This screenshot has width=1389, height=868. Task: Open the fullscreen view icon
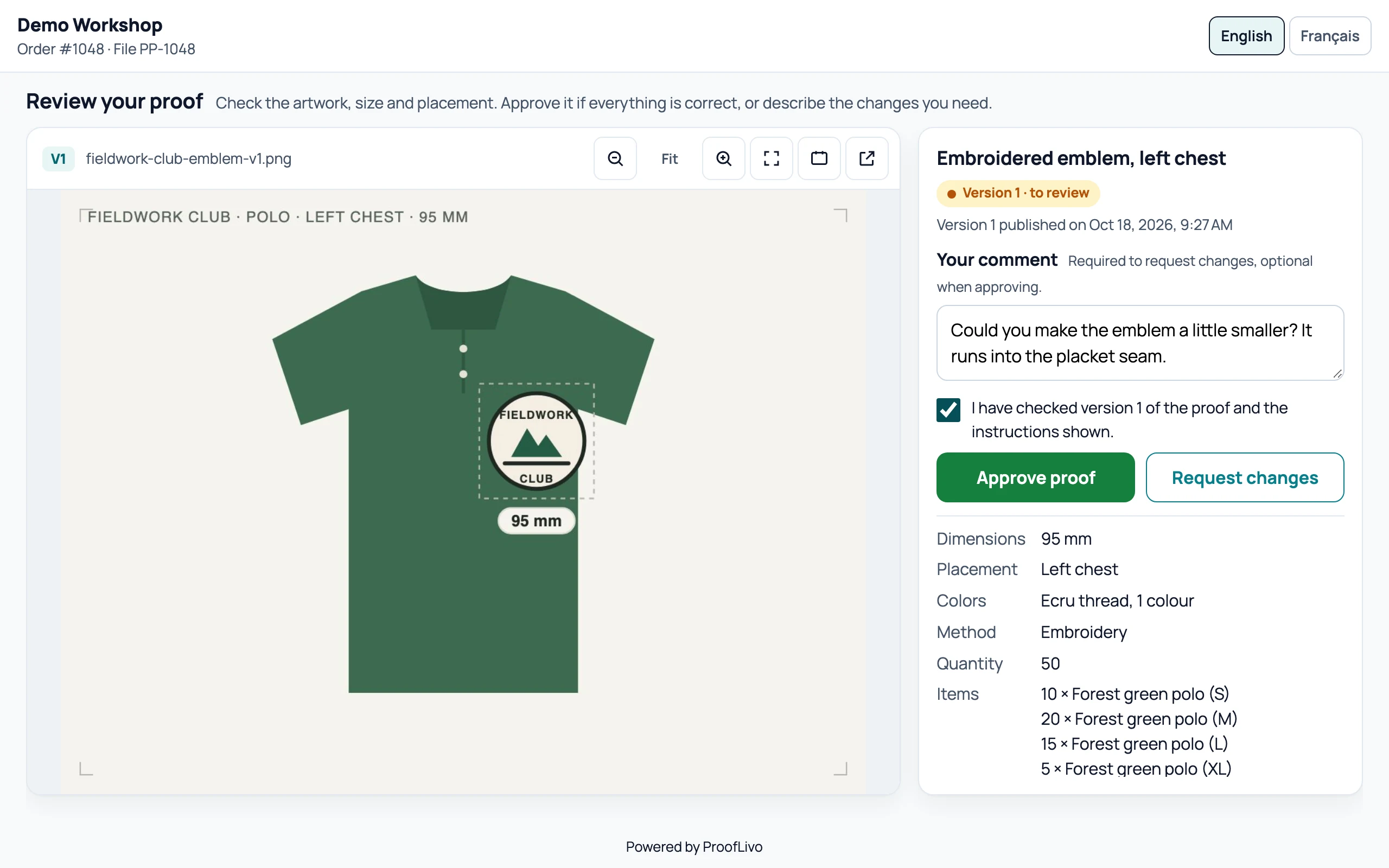point(771,158)
